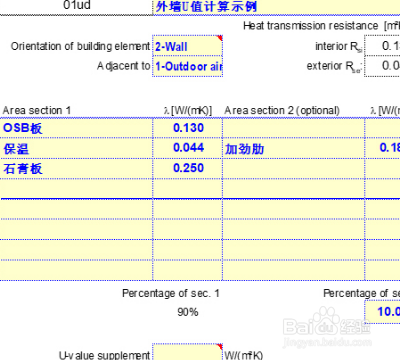Viewport: 400px width, 360px height.
Task: Click the exterior Rse value cell
Action: (382, 66)
